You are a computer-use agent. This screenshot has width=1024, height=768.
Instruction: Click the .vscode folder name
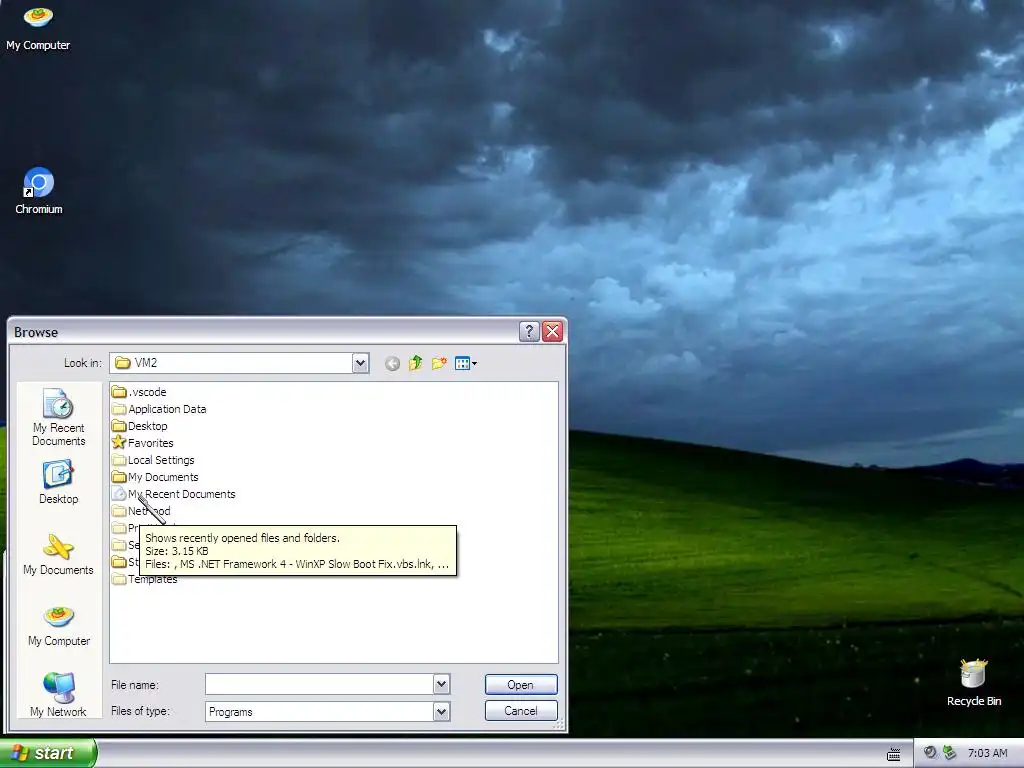click(x=148, y=392)
